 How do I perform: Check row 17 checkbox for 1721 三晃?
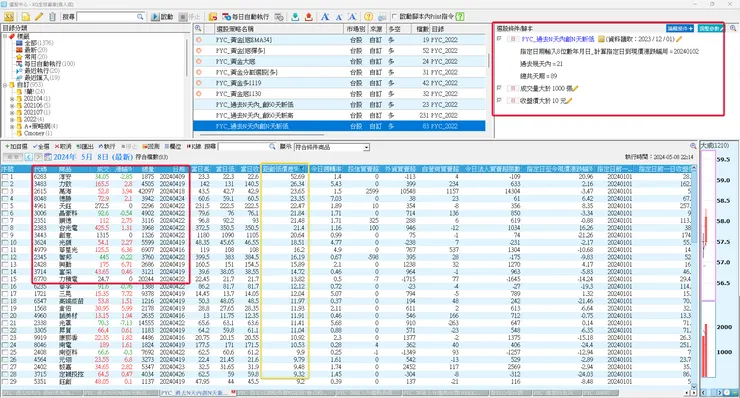4,294
